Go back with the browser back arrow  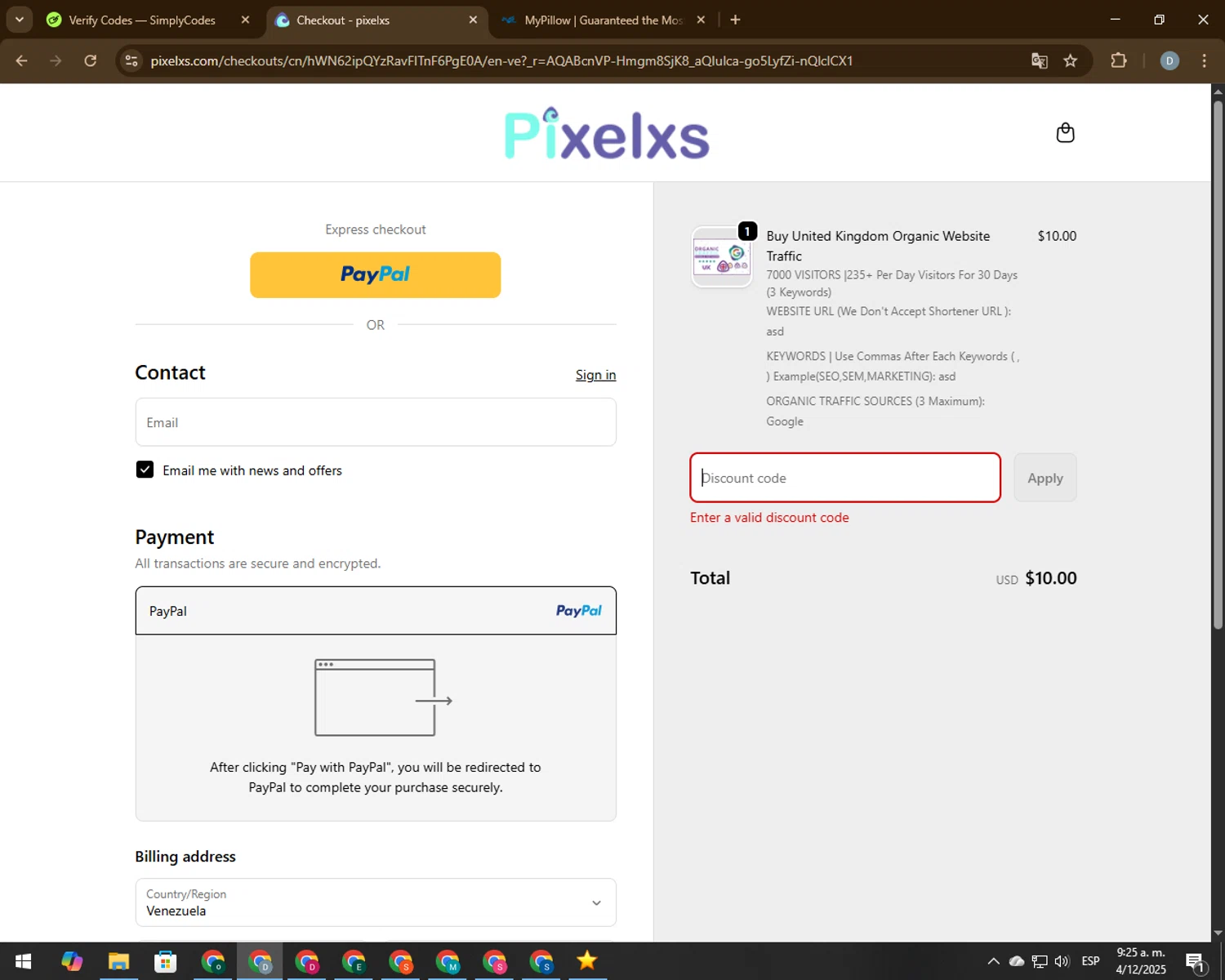coord(22,60)
